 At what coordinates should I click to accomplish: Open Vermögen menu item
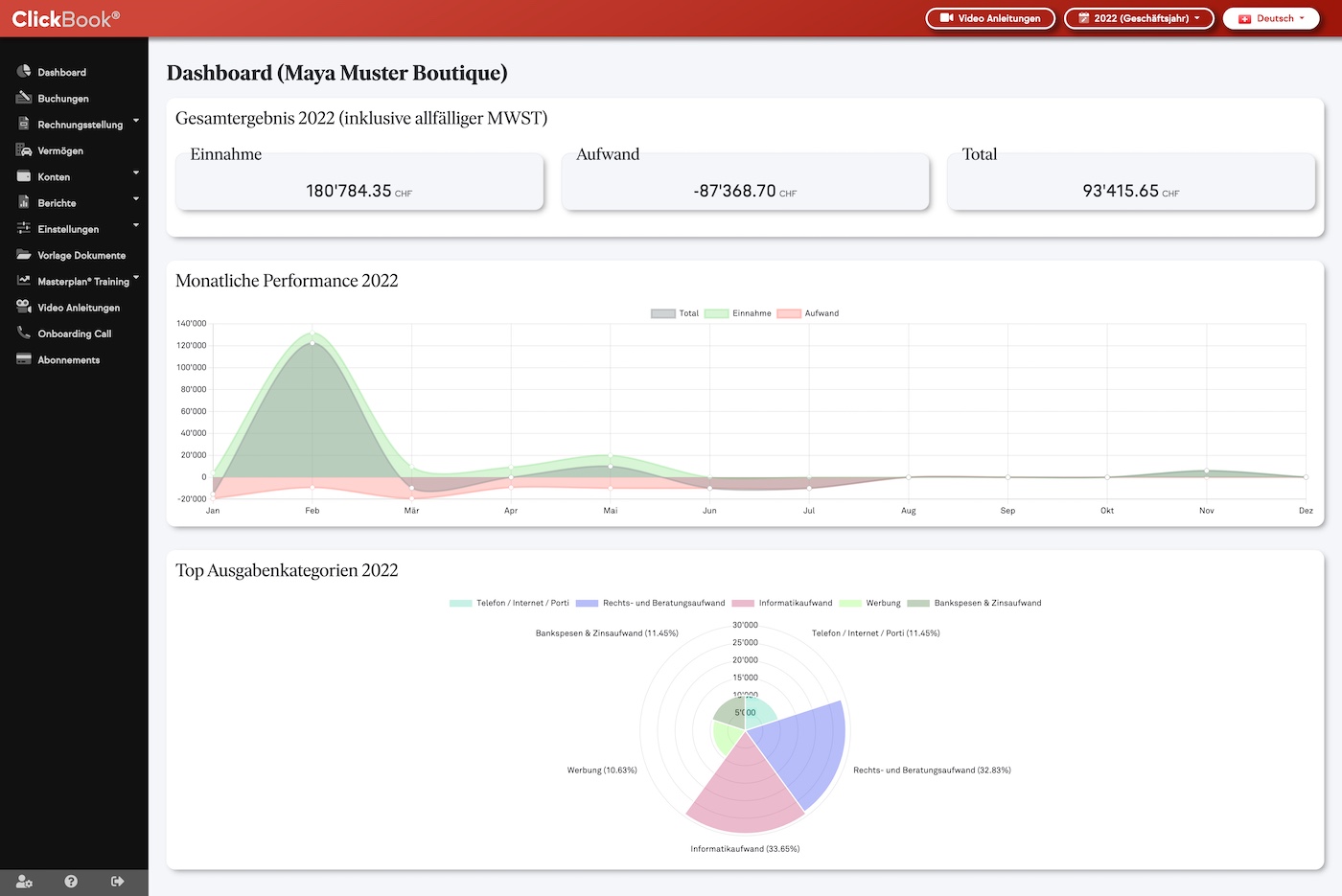(x=60, y=150)
